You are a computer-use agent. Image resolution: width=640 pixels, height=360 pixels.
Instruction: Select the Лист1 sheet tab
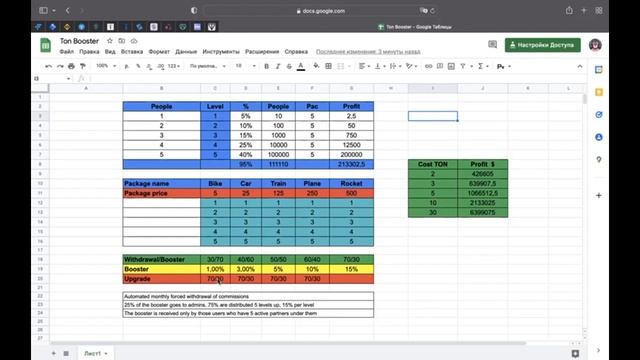(96, 353)
